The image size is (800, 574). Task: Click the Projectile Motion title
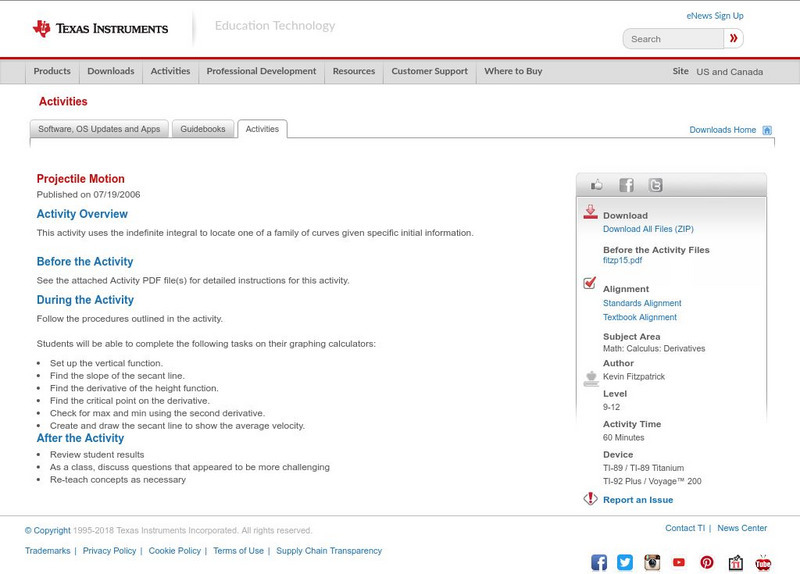tap(81, 179)
